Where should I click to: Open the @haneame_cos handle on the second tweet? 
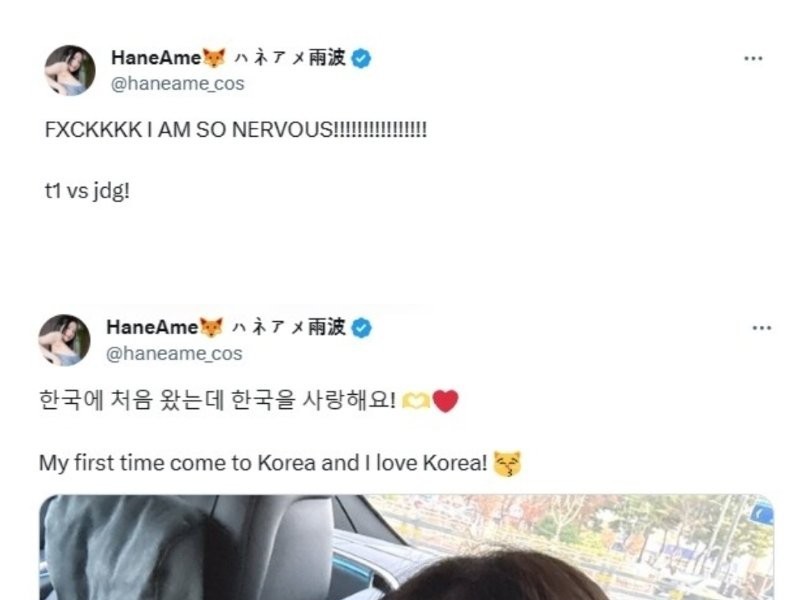click(x=174, y=353)
